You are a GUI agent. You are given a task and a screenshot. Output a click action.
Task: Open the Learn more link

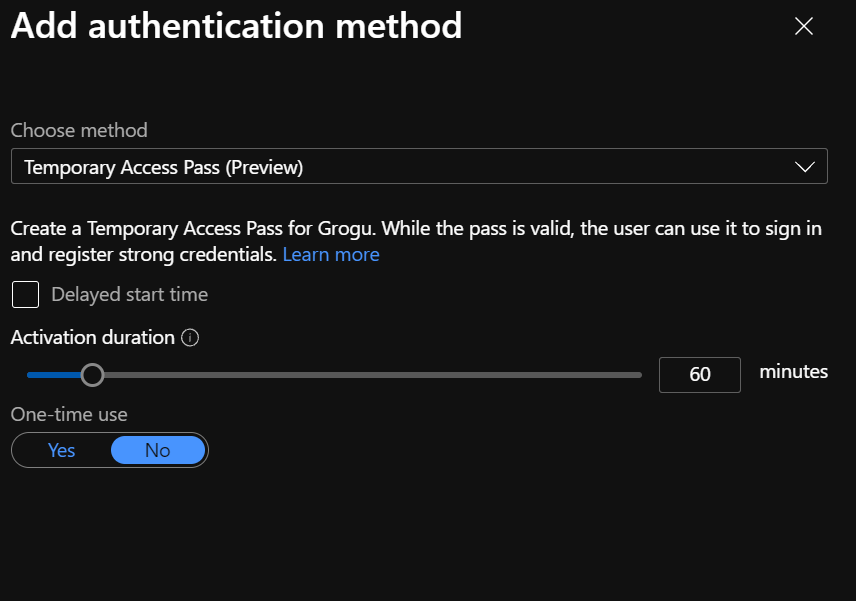pos(331,255)
